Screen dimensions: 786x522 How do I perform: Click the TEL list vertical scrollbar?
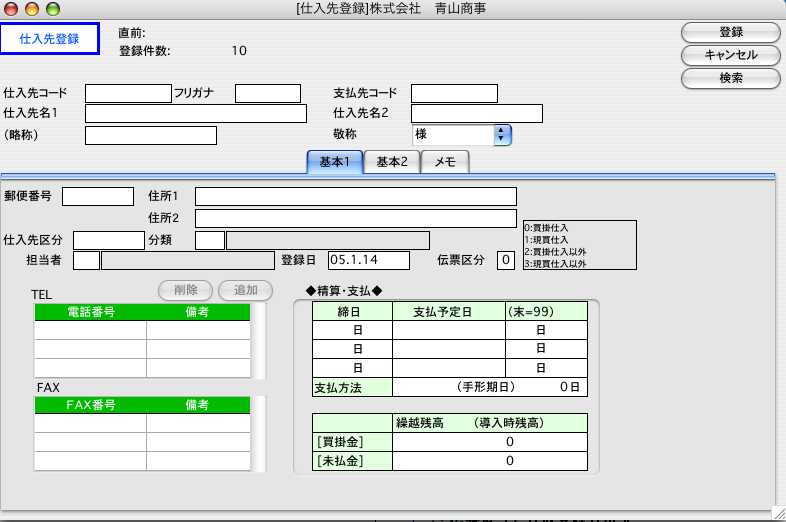(260, 341)
